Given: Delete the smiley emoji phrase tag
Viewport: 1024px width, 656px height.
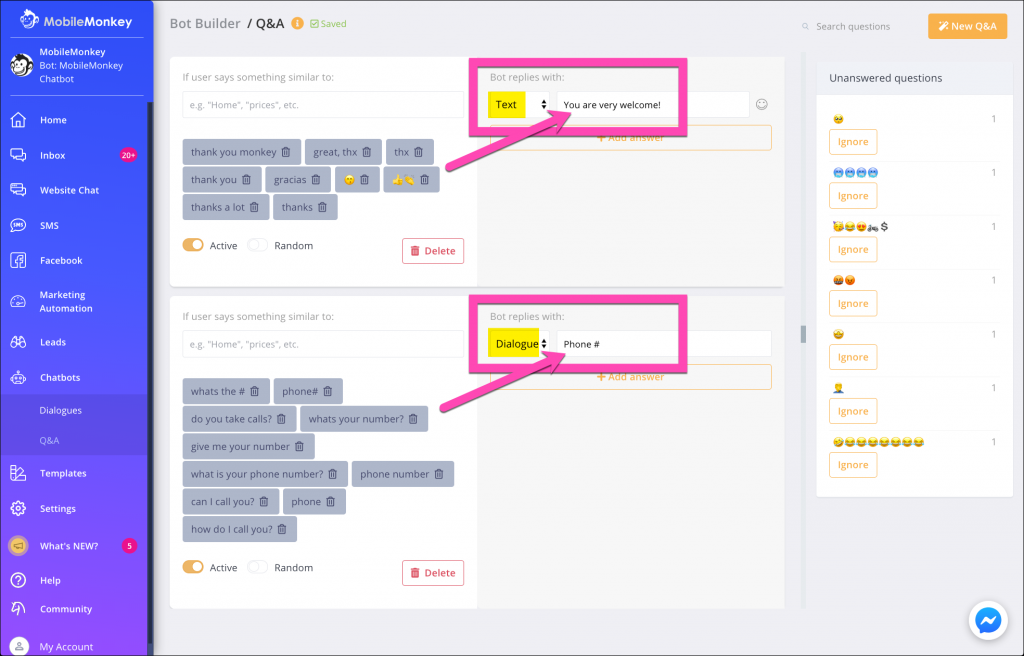Looking at the screenshot, I should pyautogui.click(x=365, y=180).
